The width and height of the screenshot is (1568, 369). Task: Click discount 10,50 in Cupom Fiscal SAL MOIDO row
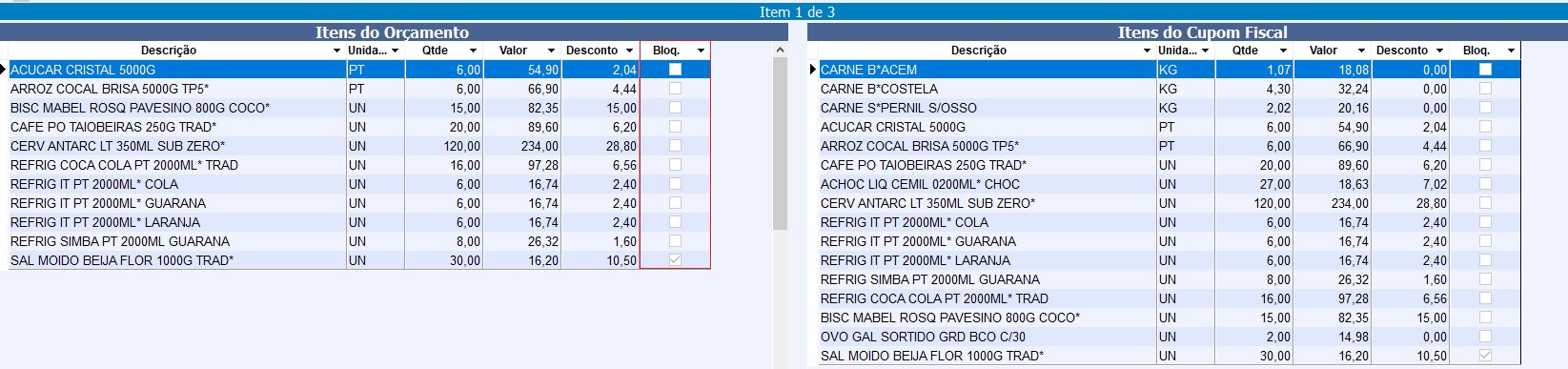click(x=1432, y=356)
